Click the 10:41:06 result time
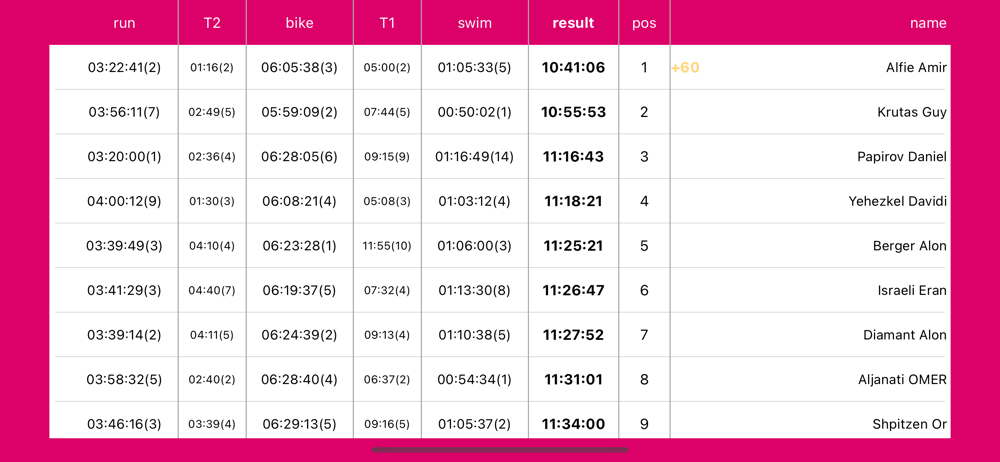The height and width of the screenshot is (462, 1000). click(573, 68)
